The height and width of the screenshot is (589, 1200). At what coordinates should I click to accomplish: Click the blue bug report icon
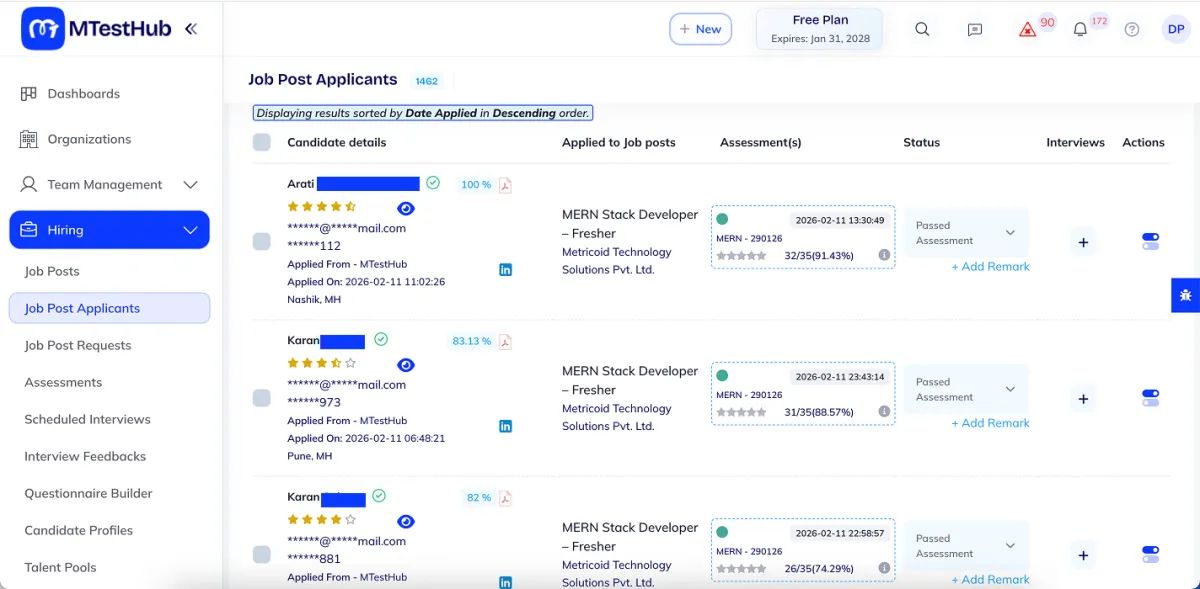click(x=1186, y=295)
